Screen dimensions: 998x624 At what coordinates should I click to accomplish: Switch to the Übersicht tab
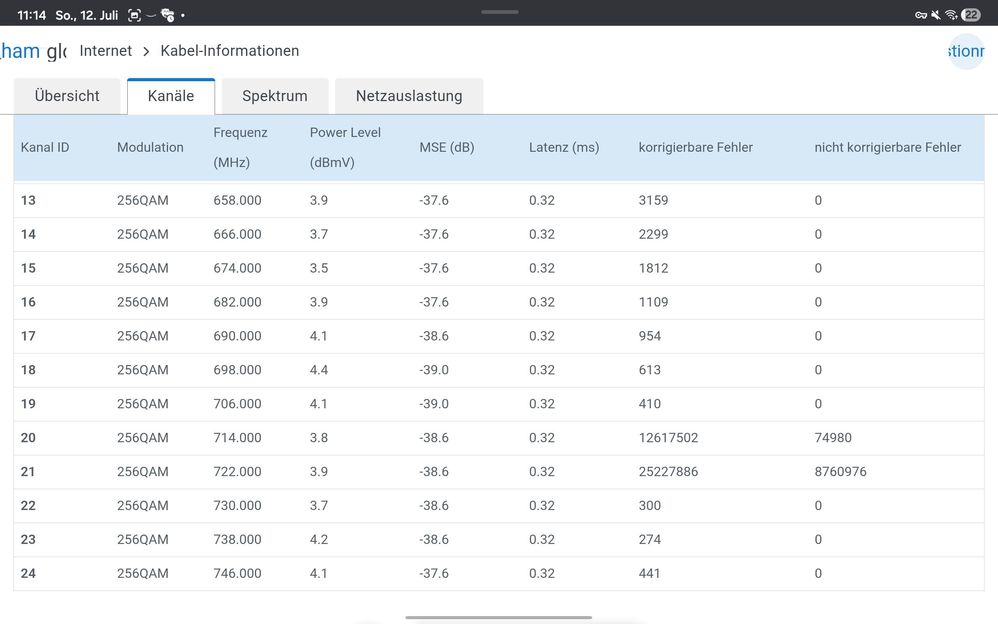pyautogui.click(x=67, y=96)
